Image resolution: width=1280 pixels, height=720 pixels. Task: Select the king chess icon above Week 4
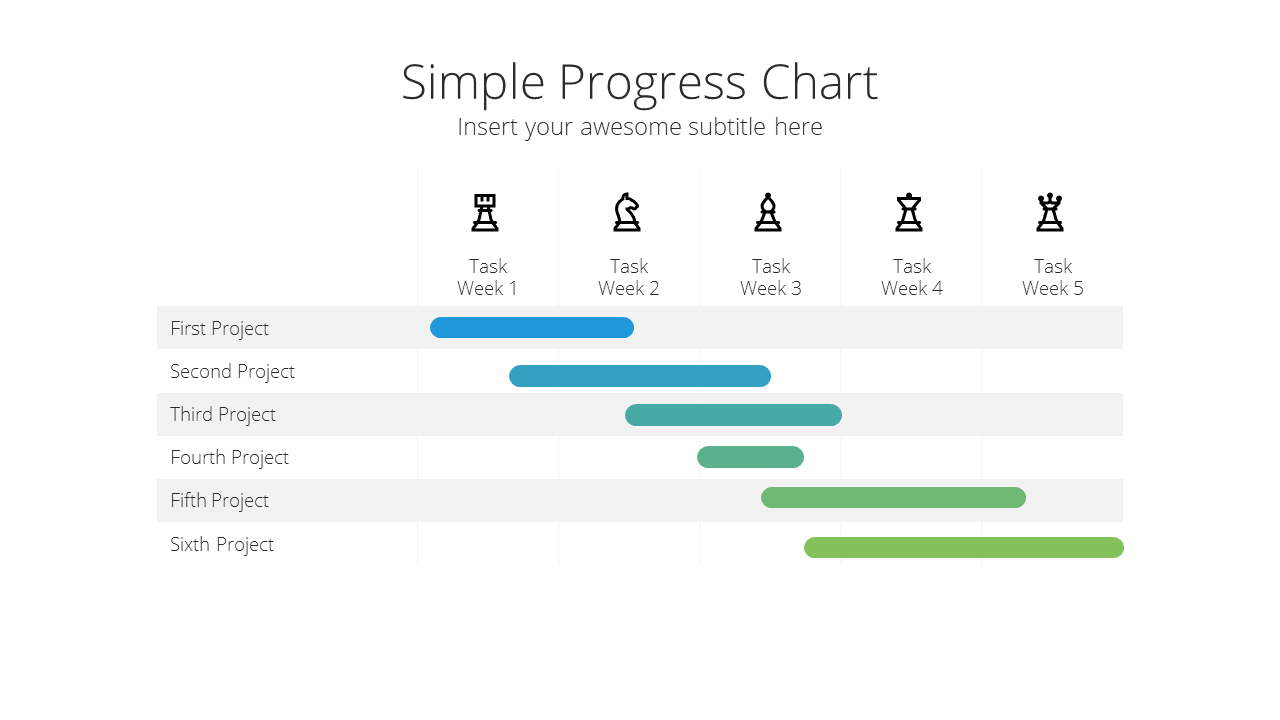(909, 213)
